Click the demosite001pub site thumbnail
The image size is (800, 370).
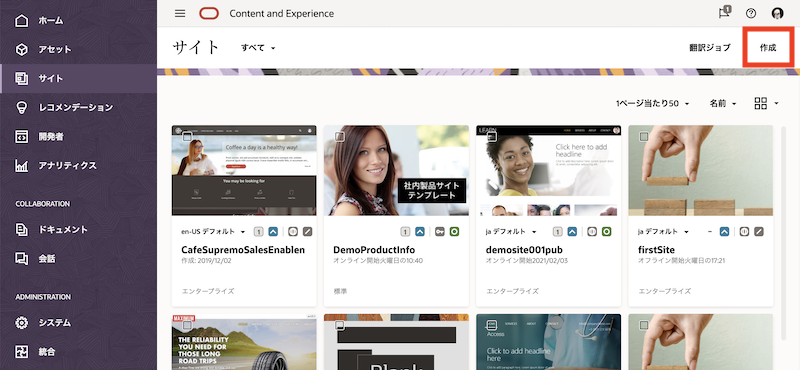point(548,170)
